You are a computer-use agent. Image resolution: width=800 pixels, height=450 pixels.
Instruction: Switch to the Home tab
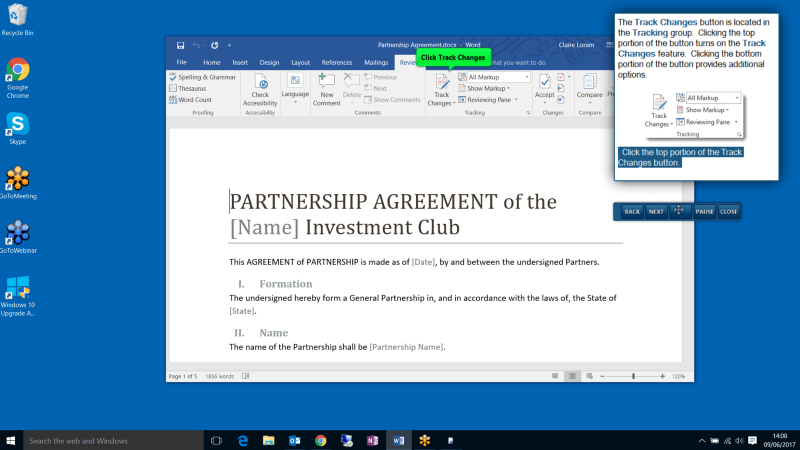[x=212, y=62]
